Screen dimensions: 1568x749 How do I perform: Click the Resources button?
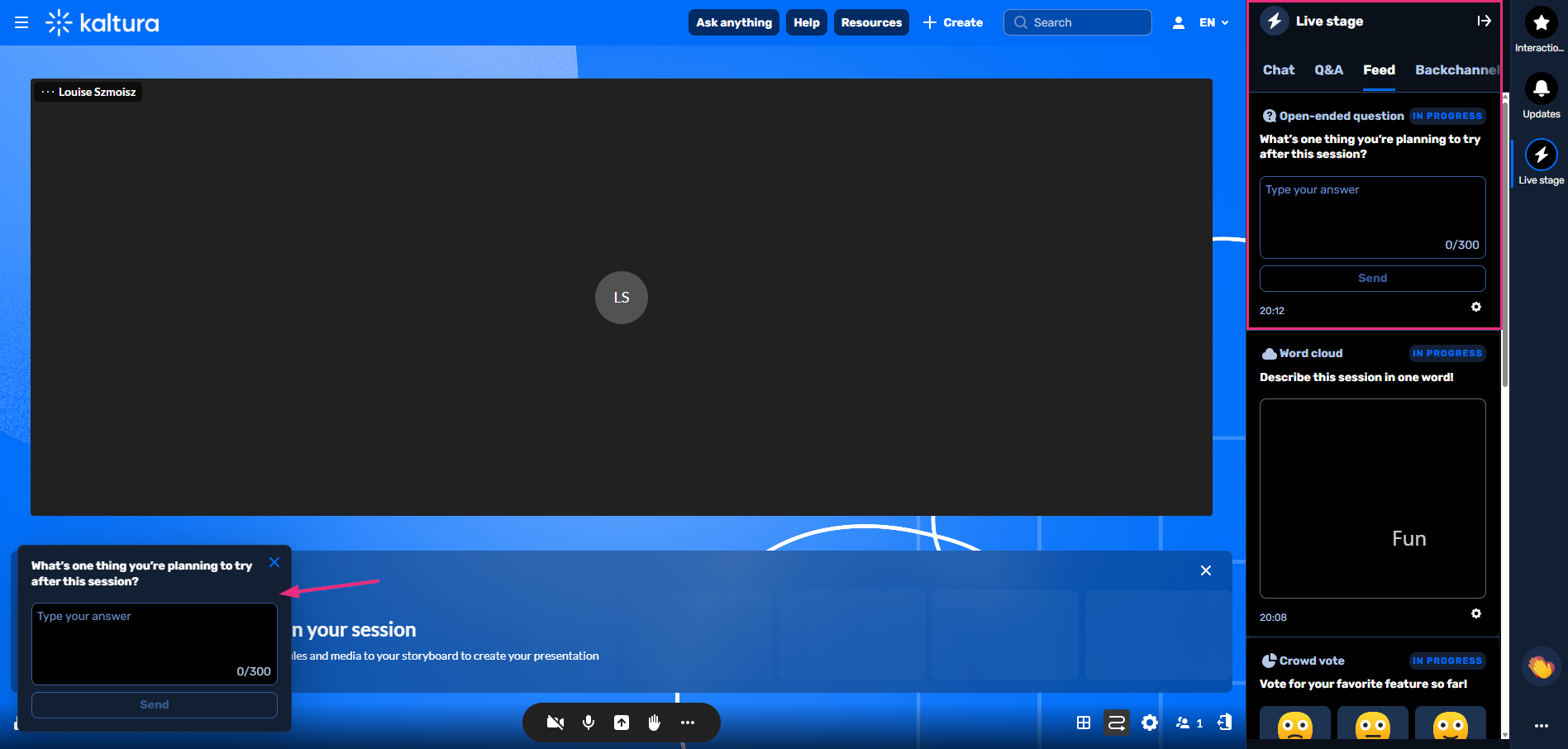coord(871,23)
